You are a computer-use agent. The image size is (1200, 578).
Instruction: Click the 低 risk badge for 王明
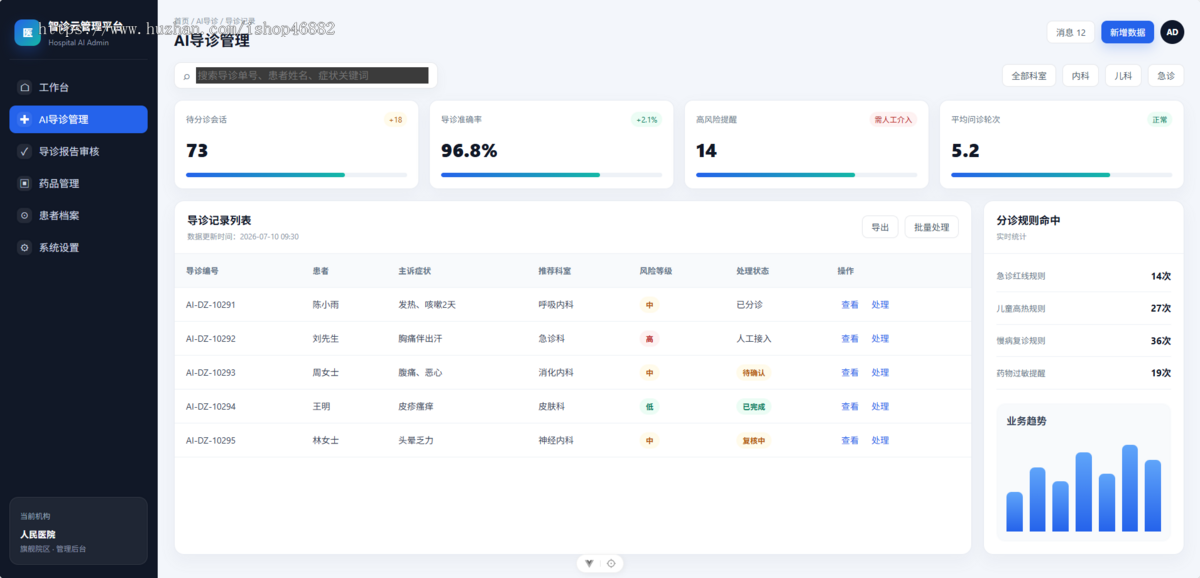click(649, 407)
